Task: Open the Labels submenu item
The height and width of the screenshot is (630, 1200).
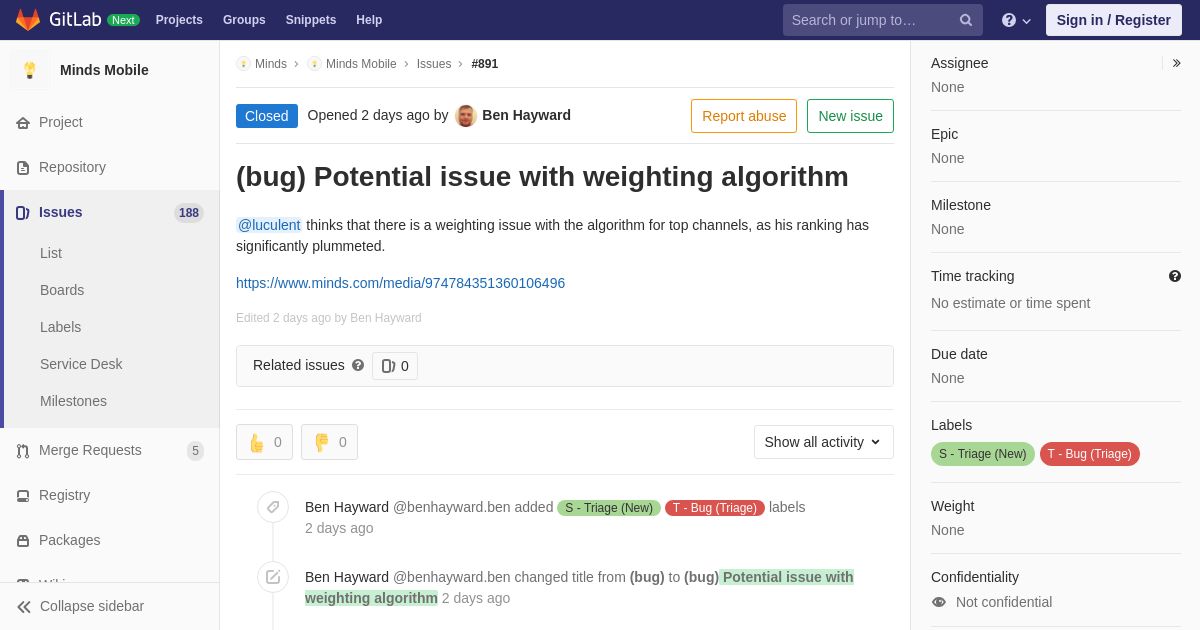Action: tap(60, 327)
